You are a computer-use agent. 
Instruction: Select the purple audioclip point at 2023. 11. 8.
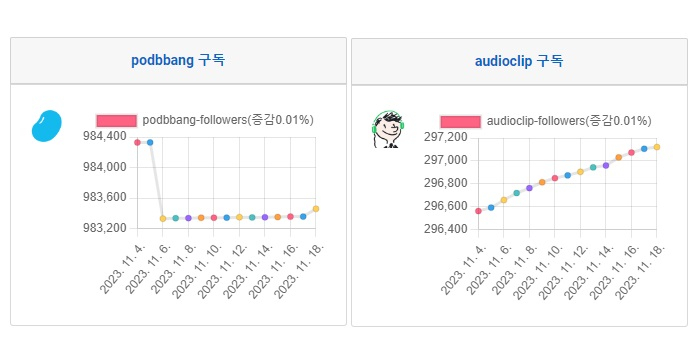[x=529, y=188]
